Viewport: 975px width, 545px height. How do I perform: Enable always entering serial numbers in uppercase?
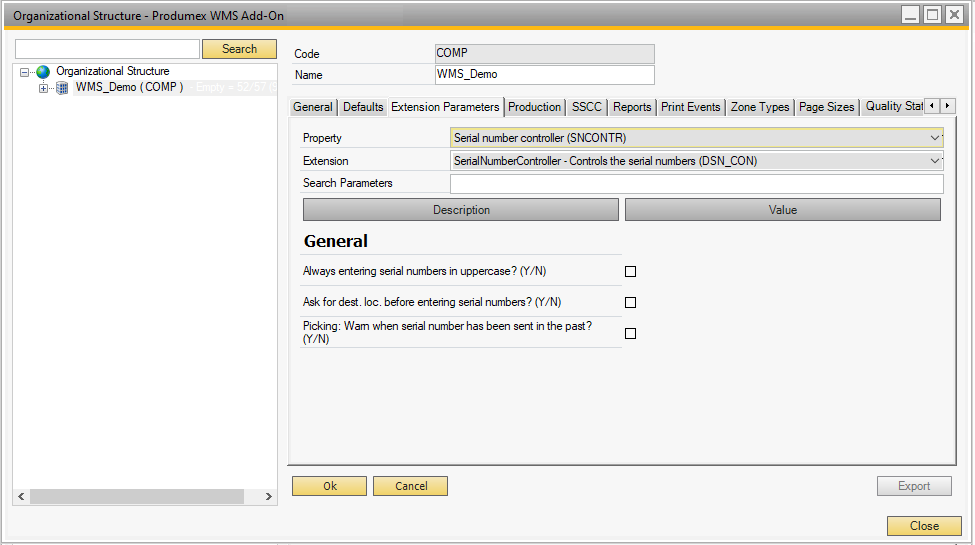(x=630, y=271)
